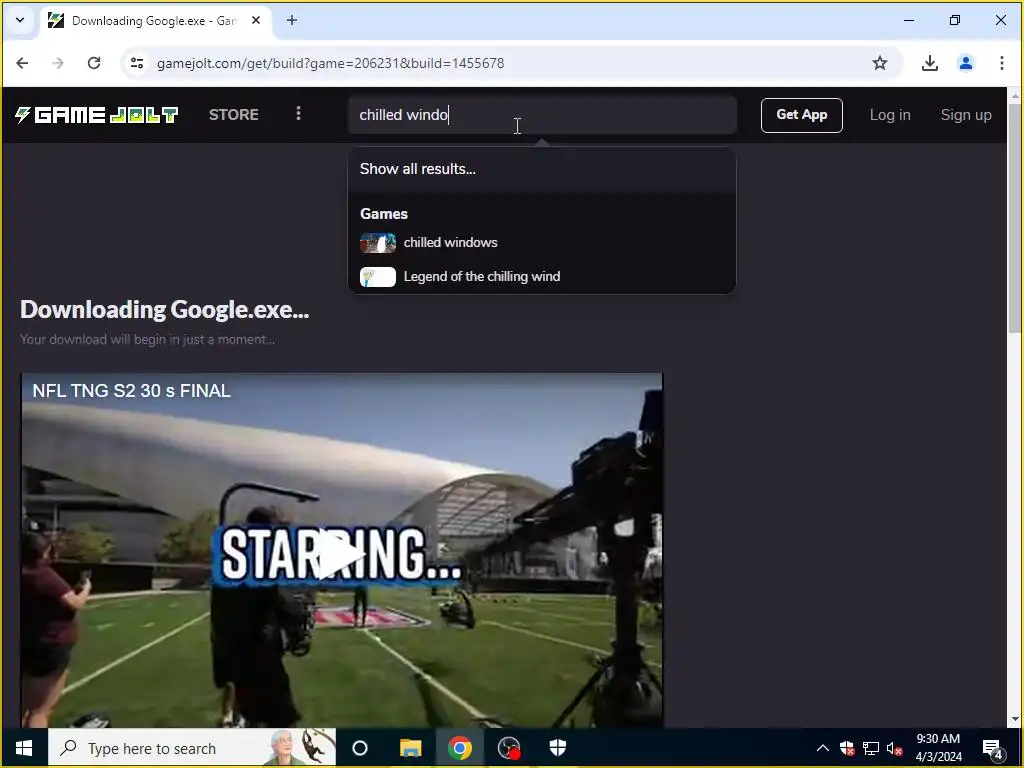This screenshot has height=768, width=1024.
Task: Open the Chrome profile icon
Action: (x=965, y=63)
